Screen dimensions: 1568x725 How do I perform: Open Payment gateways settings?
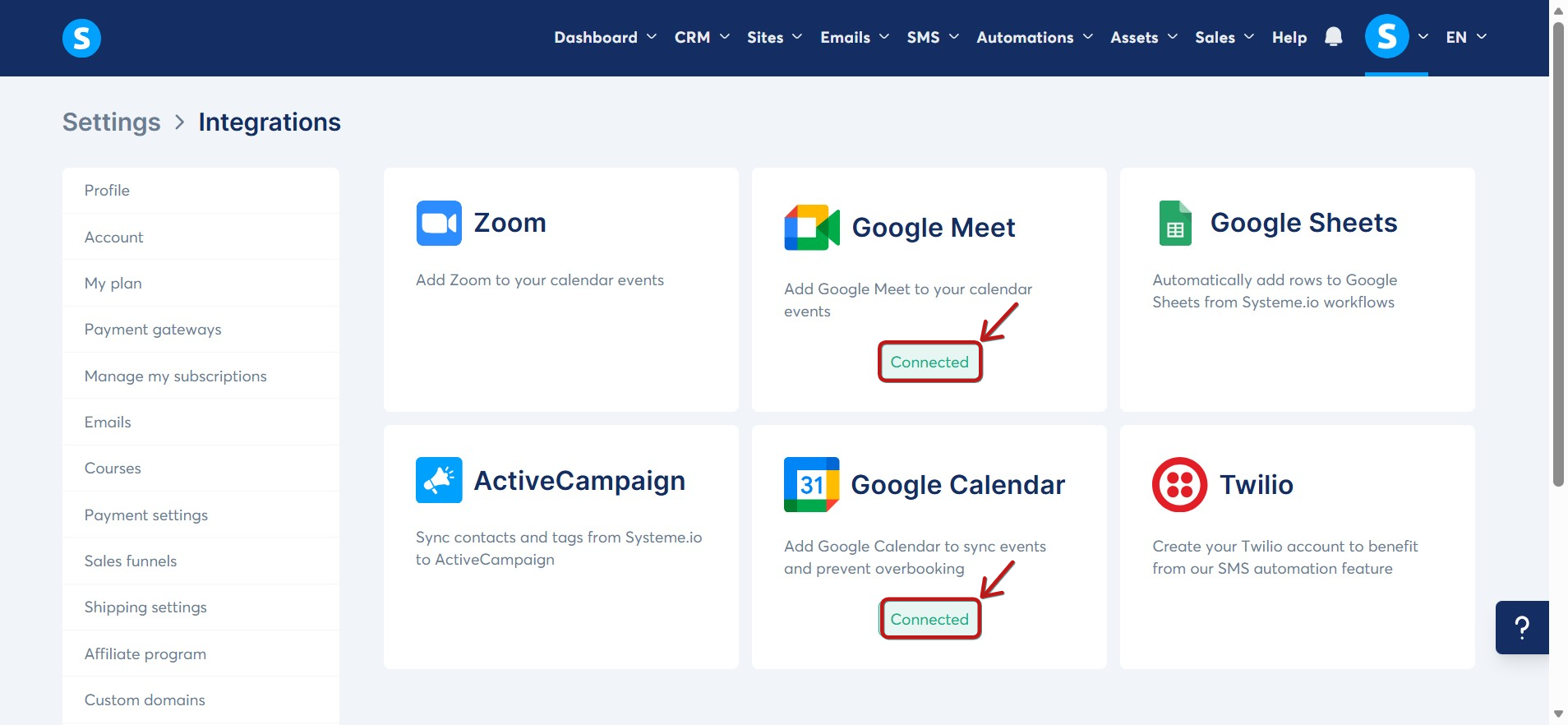coord(201,329)
